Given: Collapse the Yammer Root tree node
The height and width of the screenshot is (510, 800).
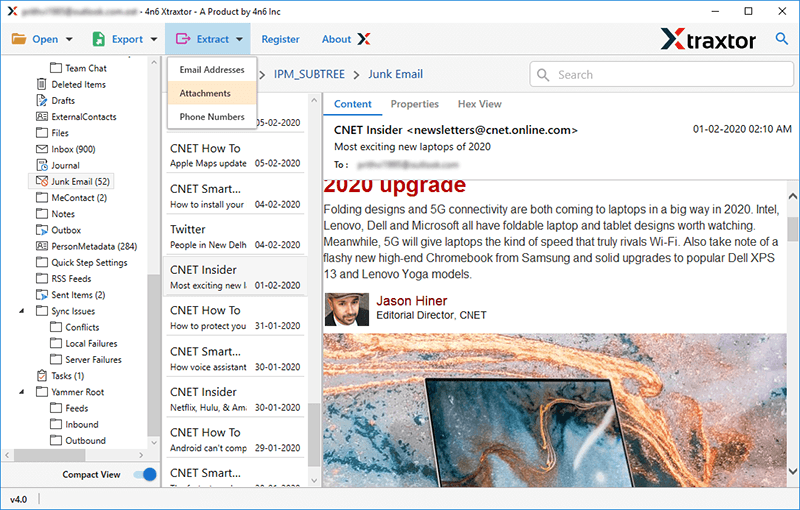Looking at the screenshot, I should [x=23, y=392].
